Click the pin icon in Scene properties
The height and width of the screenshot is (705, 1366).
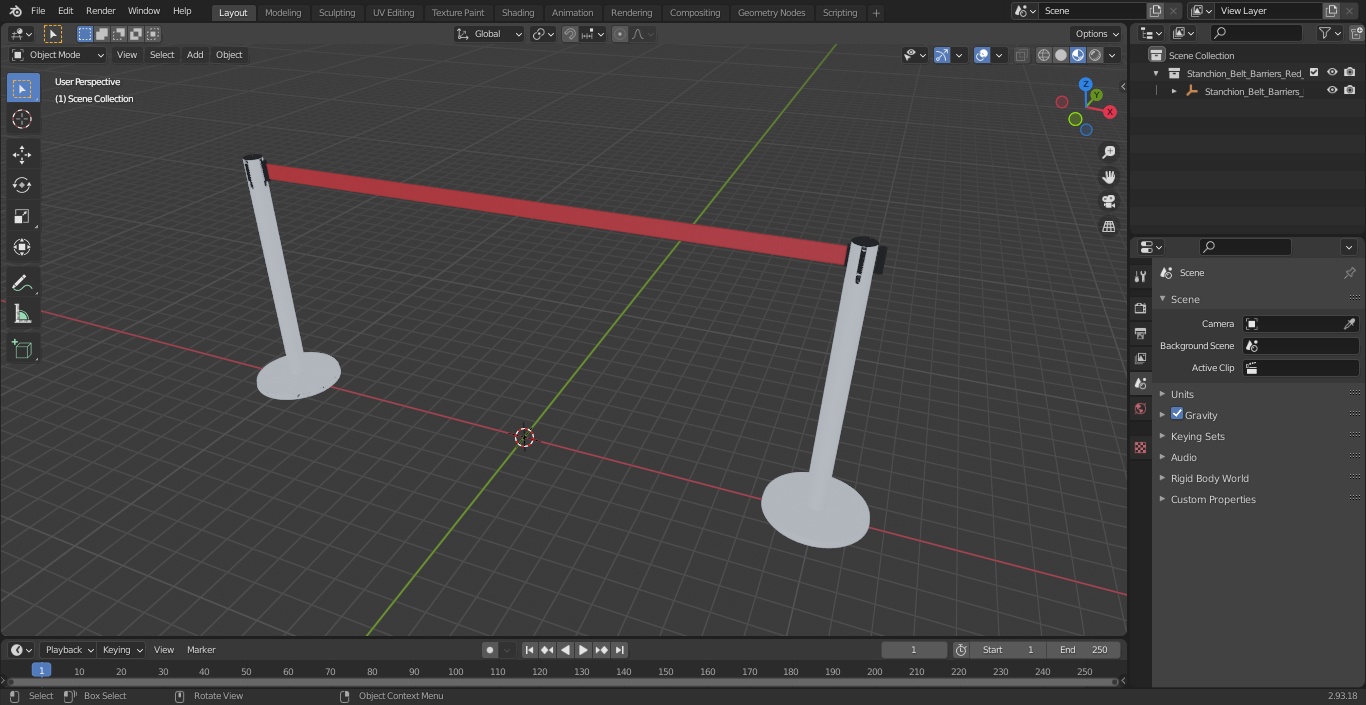tap(1349, 273)
